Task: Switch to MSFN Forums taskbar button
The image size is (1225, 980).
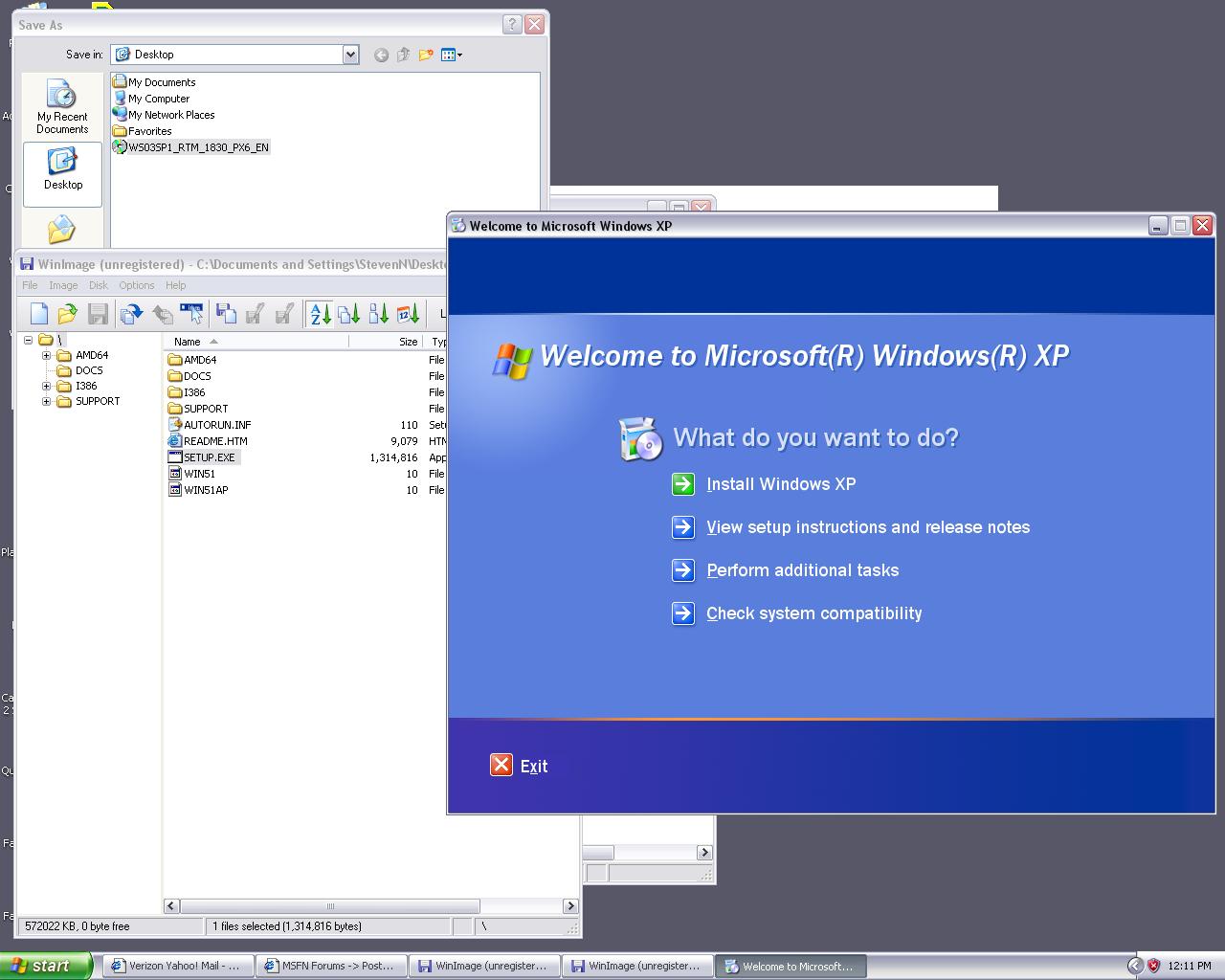Action: pyautogui.click(x=332, y=966)
